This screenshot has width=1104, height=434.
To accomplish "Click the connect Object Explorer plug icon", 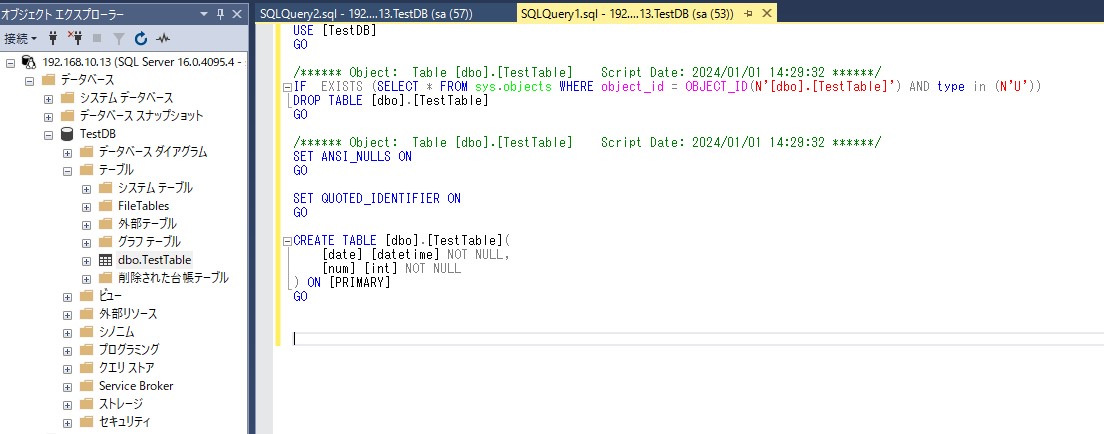I will [53, 38].
